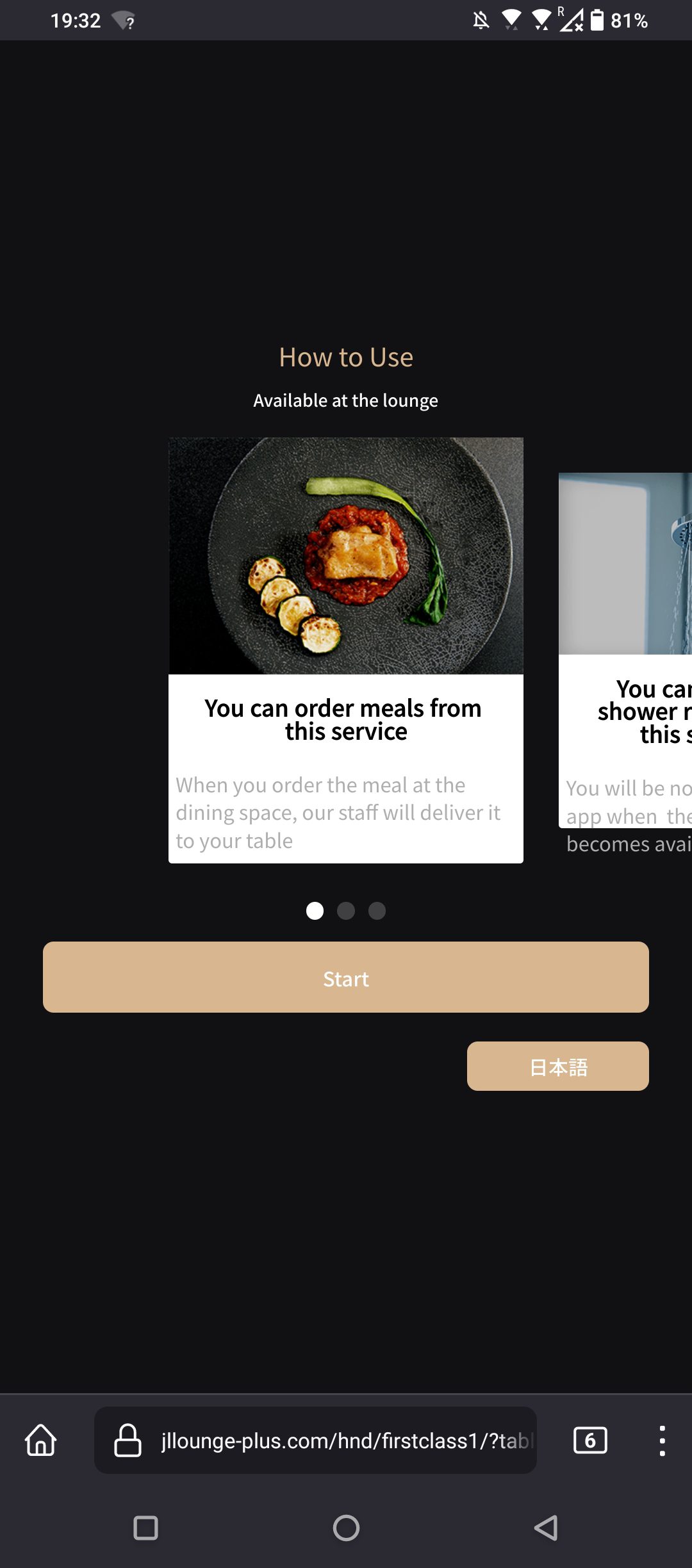Tap the Android back navigation icon
Screen dimensions: 692x1568
[547, 1528]
